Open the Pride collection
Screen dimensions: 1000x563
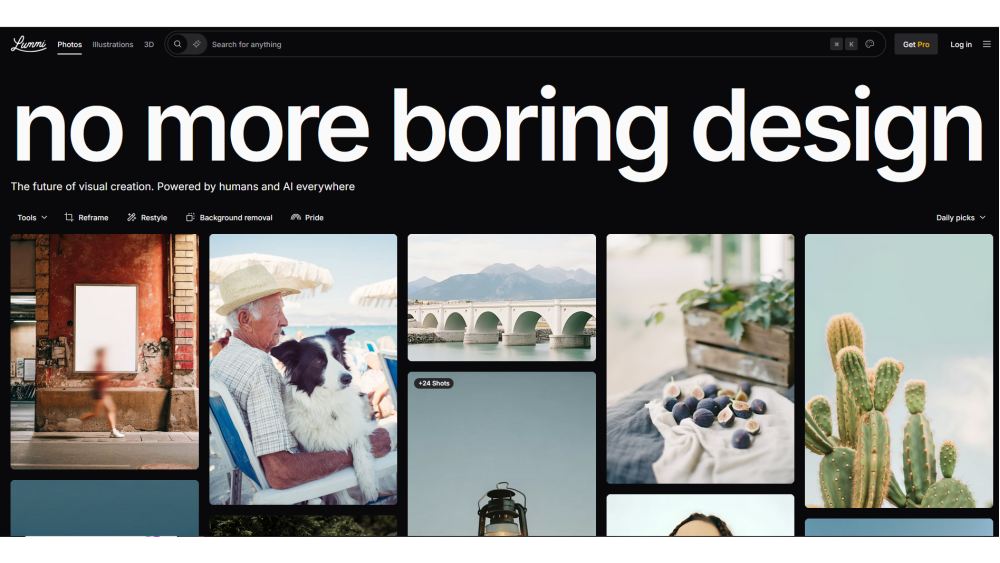(307, 217)
